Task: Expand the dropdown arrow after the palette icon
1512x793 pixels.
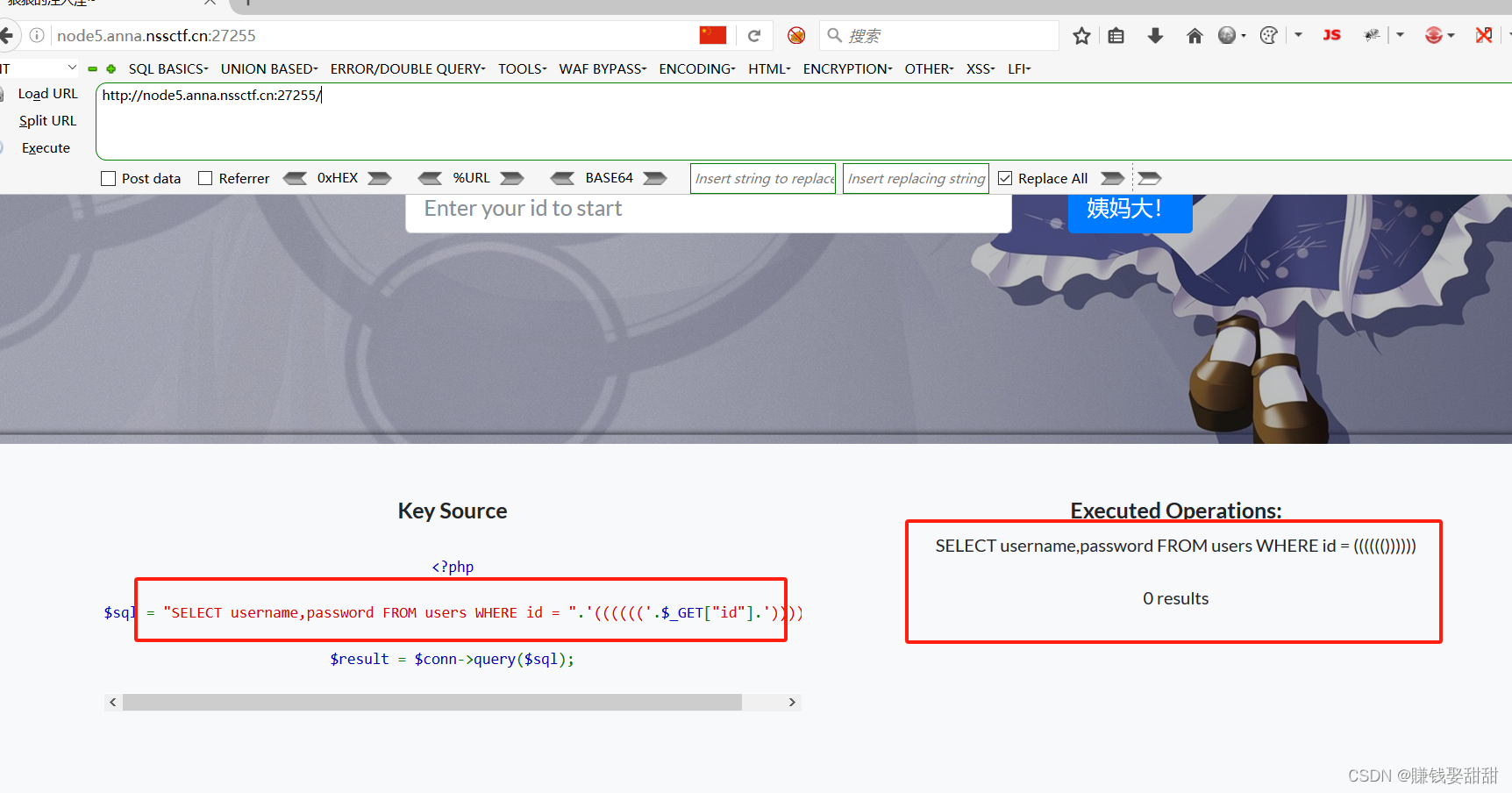Action: pos(1298,35)
